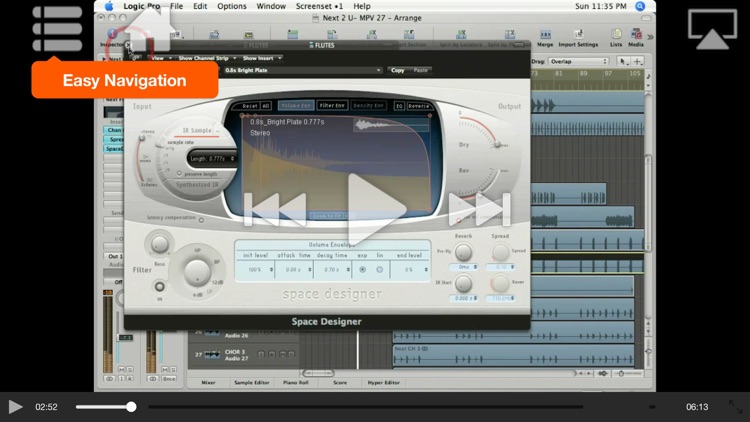Move the video progress scrubber knob

131,407
